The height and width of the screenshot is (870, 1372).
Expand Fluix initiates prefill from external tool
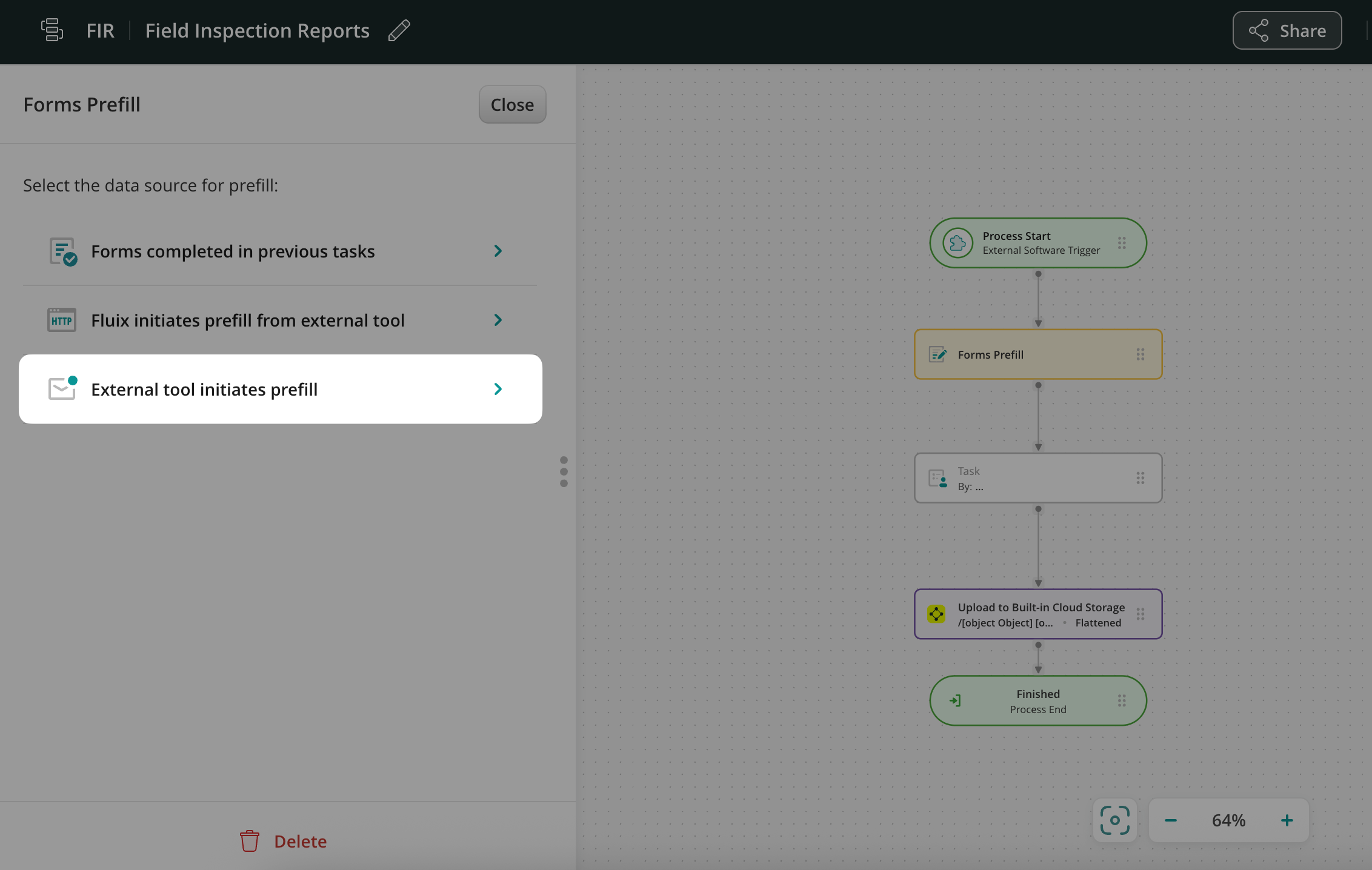[x=498, y=320]
